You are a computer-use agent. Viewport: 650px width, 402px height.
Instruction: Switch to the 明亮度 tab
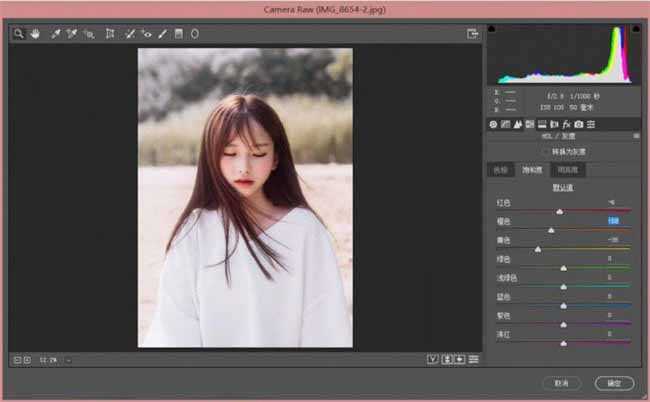[x=568, y=170]
